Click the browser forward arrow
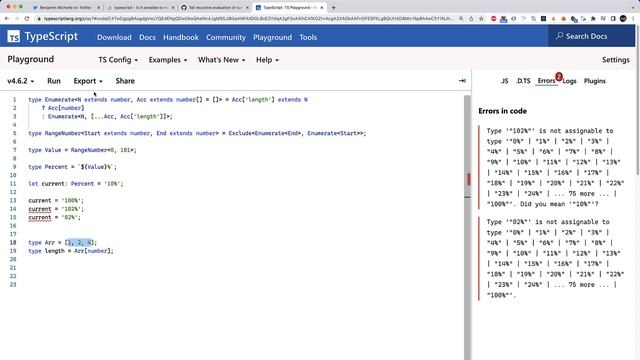 pyautogui.click(x=17, y=18)
